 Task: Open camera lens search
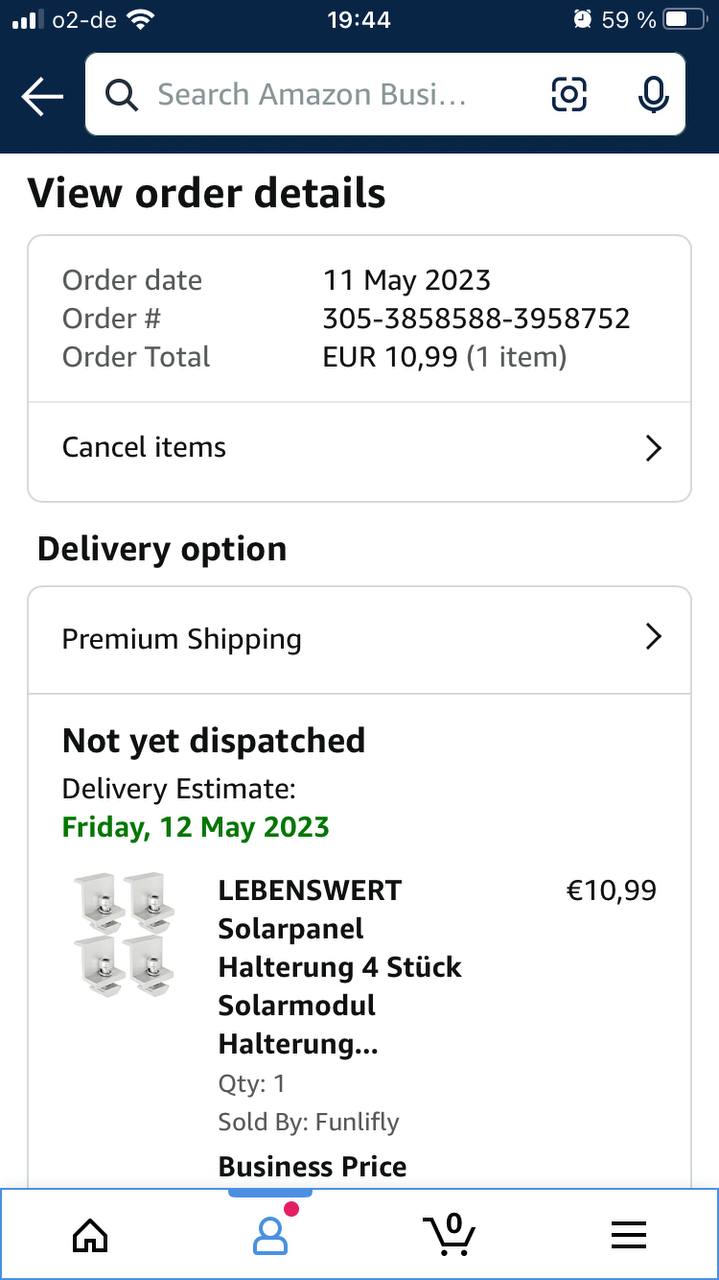(569, 95)
